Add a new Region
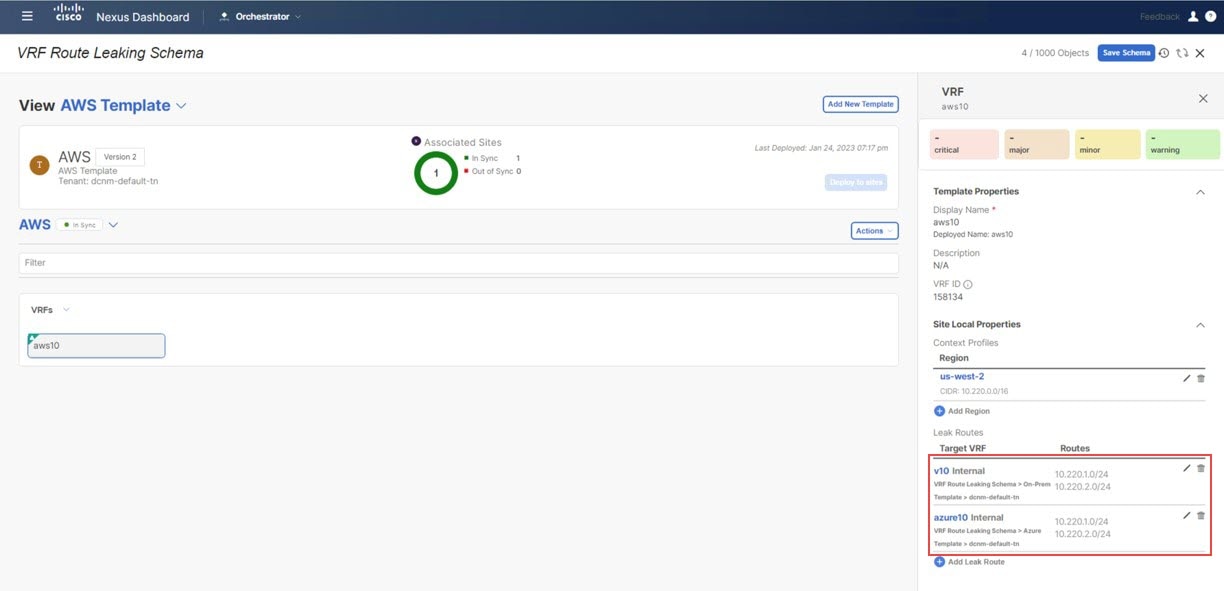 click(961, 411)
